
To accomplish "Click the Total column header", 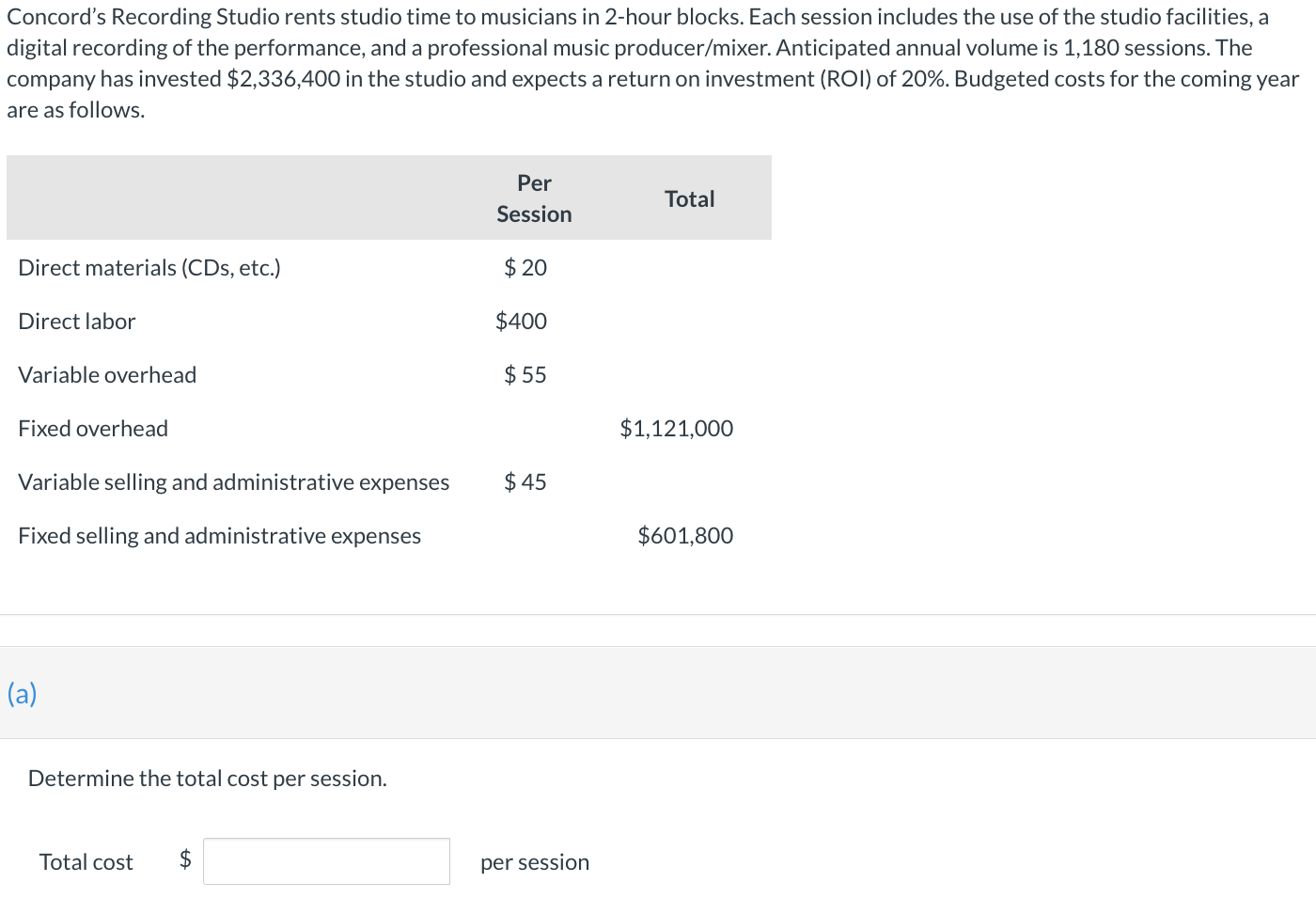I will (689, 199).
